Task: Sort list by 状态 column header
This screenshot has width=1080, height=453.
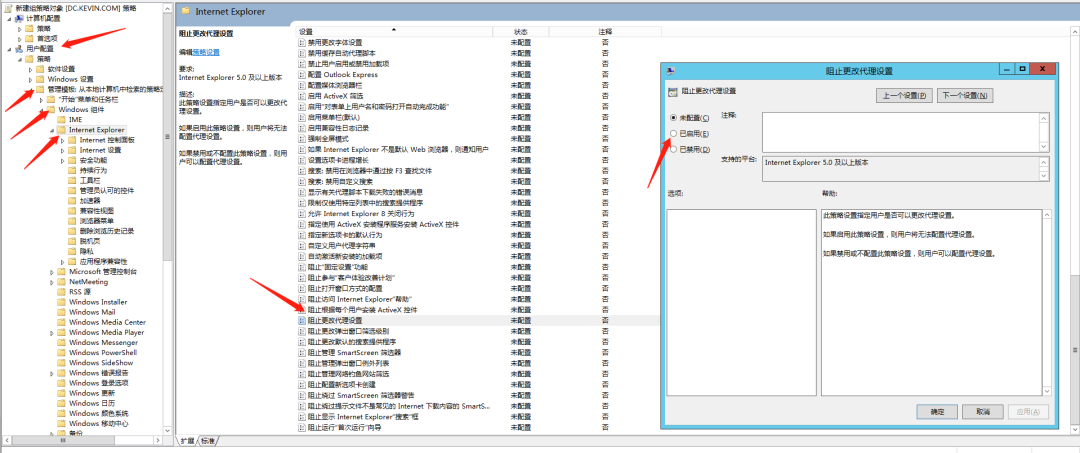Action: click(x=520, y=32)
